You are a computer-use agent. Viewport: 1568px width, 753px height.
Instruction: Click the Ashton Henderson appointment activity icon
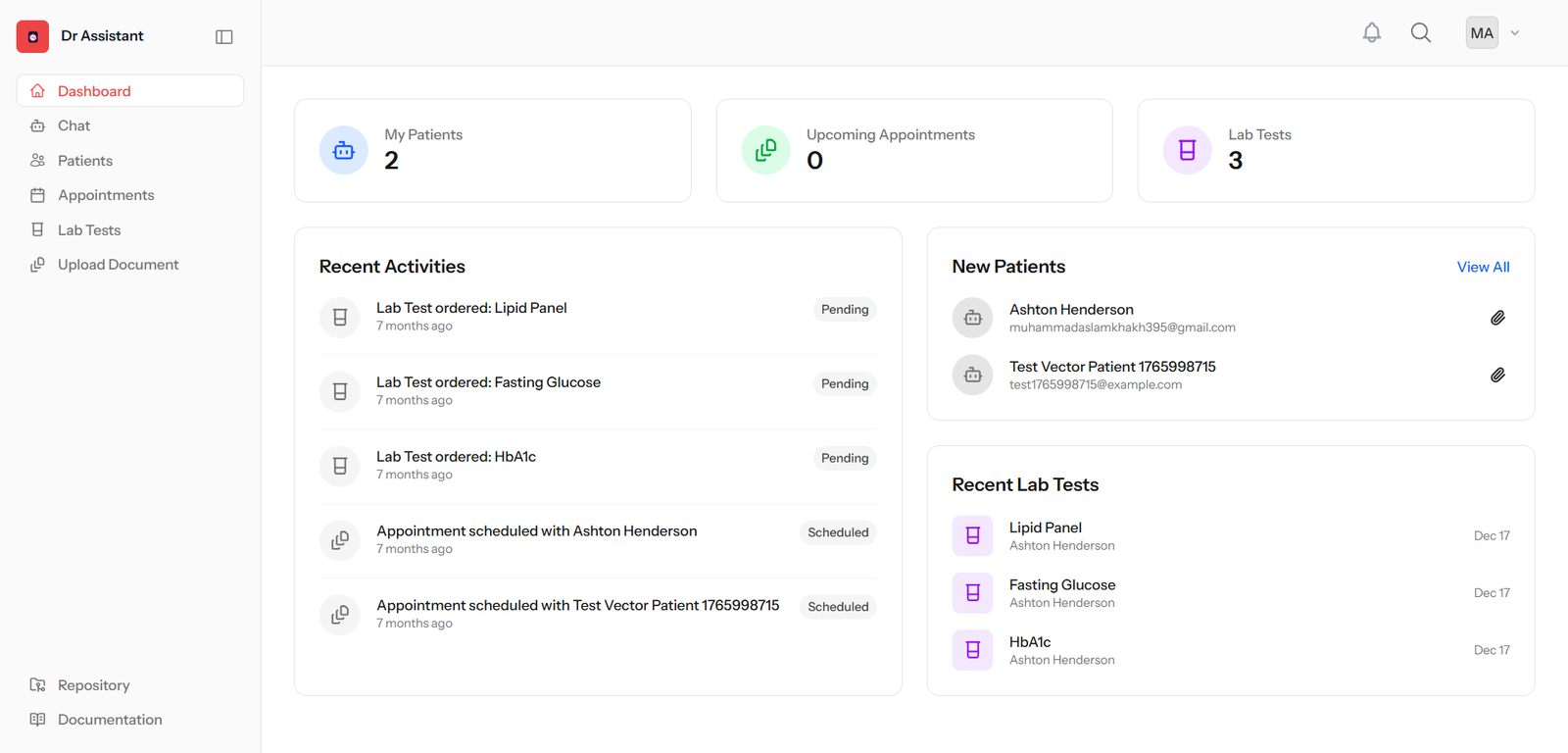[340, 540]
